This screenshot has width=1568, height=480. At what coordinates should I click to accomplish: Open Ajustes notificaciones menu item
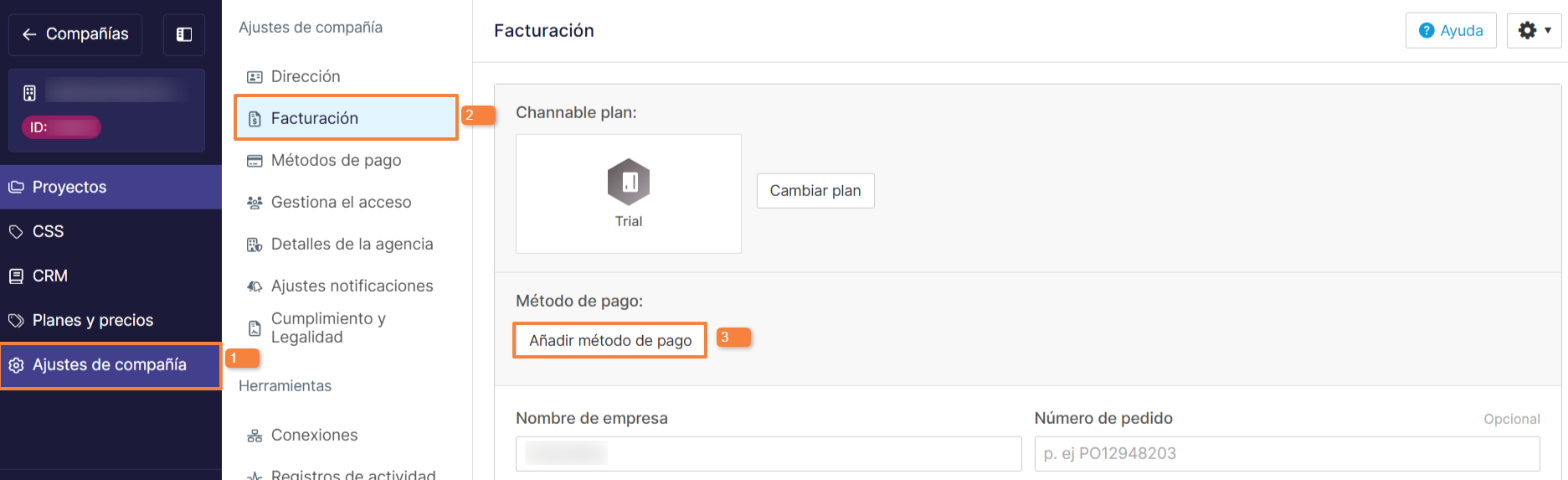pos(352,286)
